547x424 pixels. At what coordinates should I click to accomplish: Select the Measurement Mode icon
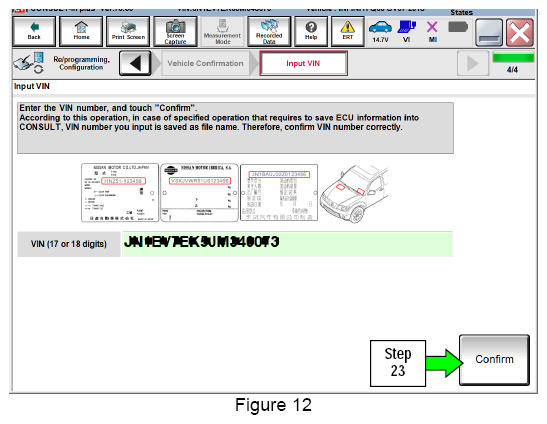click(222, 31)
